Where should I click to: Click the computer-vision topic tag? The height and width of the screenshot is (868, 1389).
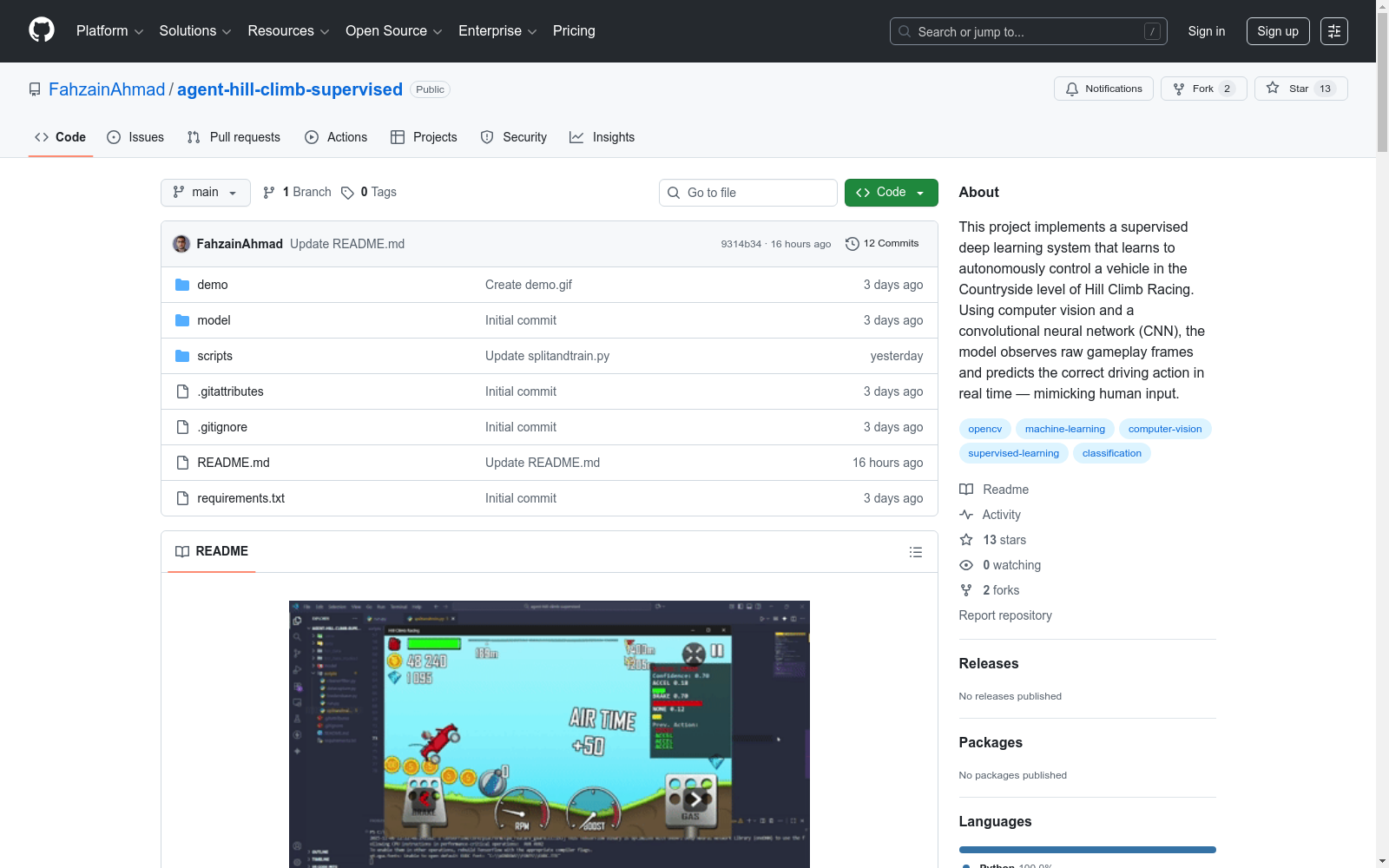tap(1165, 429)
